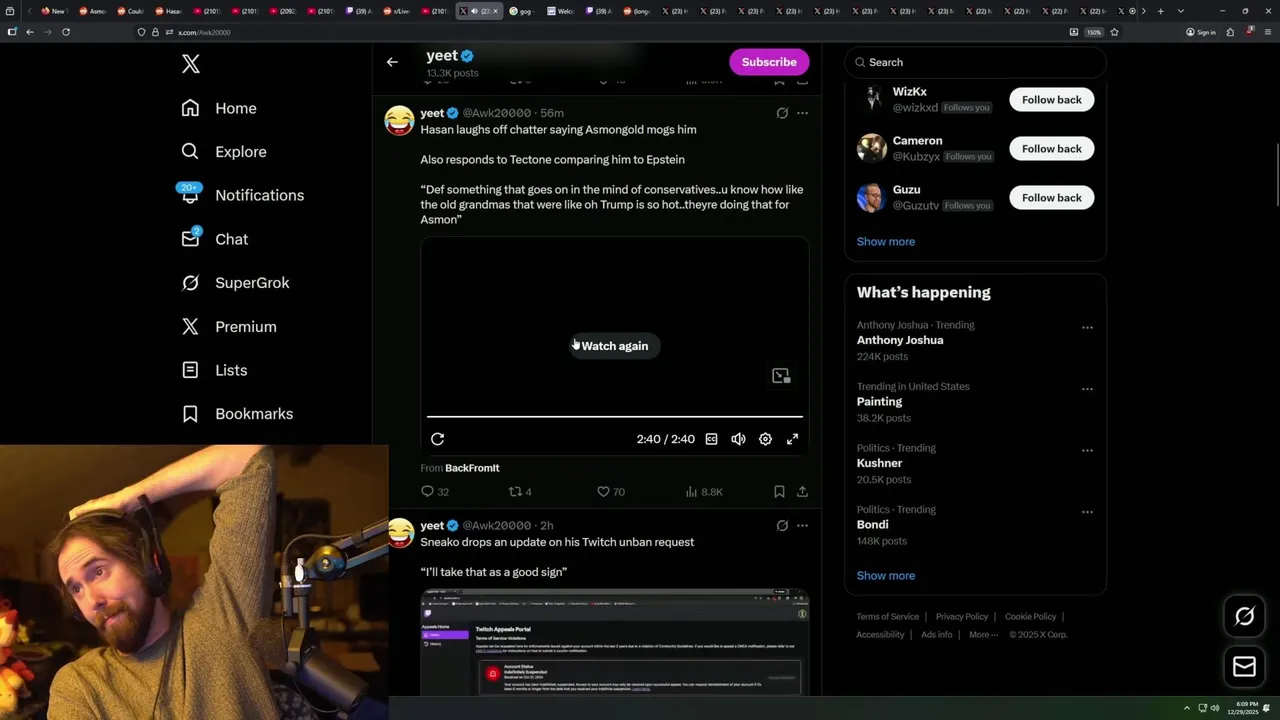Open BackFromIt source link

[x=472, y=468]
